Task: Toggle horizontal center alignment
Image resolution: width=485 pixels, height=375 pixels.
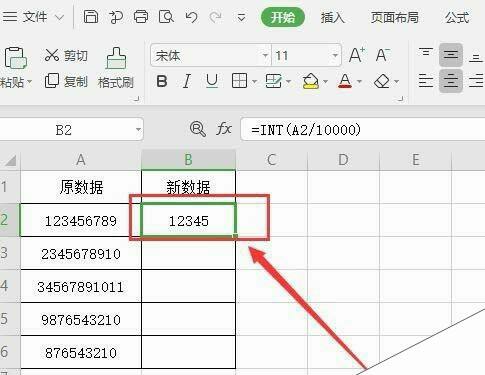Action: [451, 81]
